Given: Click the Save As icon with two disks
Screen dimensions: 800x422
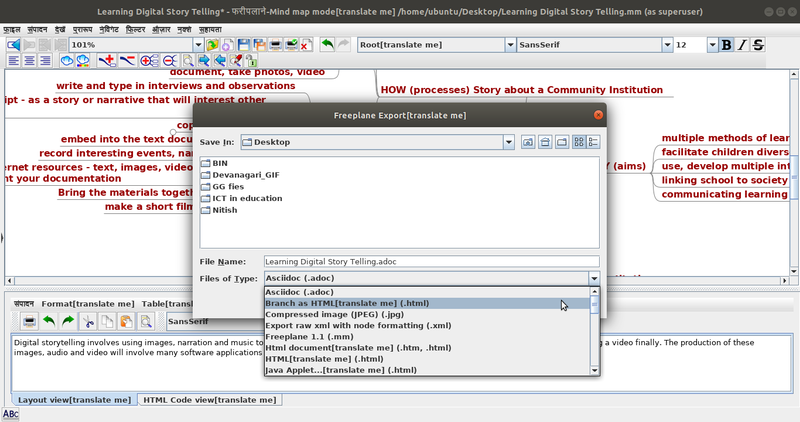Looking at the screenshot, I should (x=259, y=45).
